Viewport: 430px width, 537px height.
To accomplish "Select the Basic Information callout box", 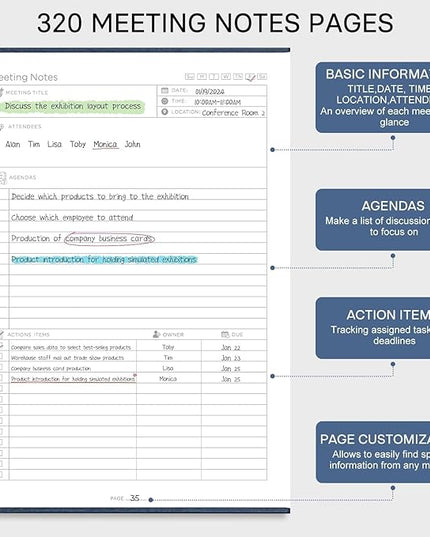I will pyautogui.click(x=372, y=98).
